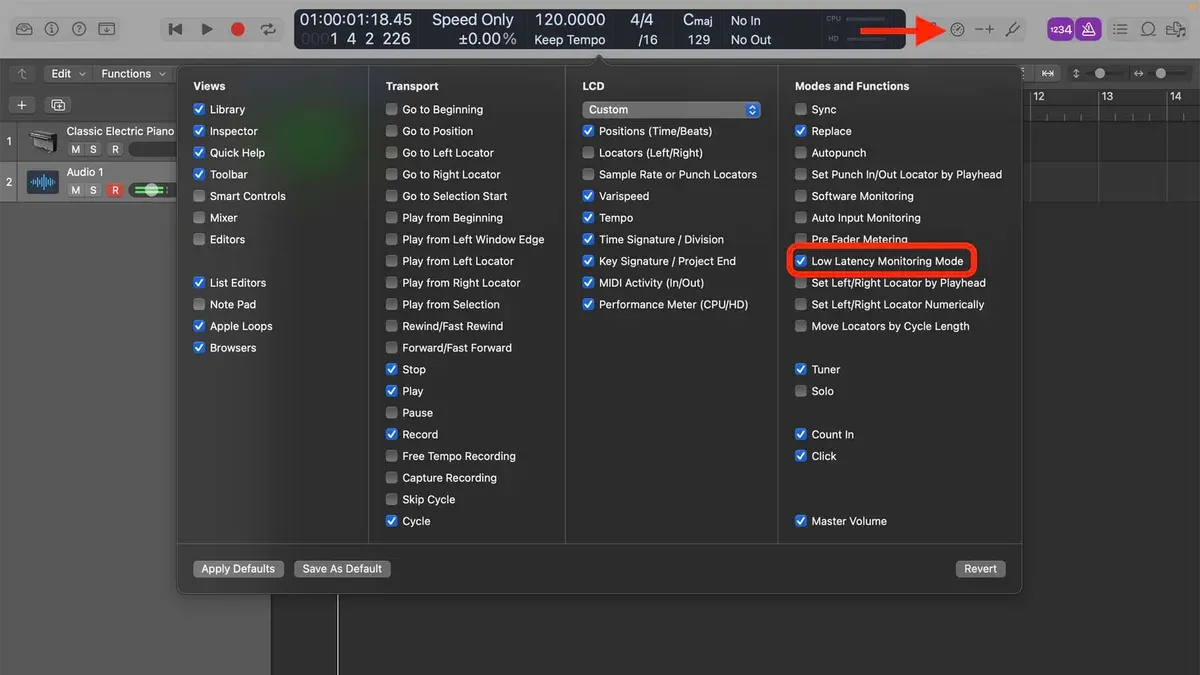Mute the Classic Electric Piano track

[x=76, y=149]
